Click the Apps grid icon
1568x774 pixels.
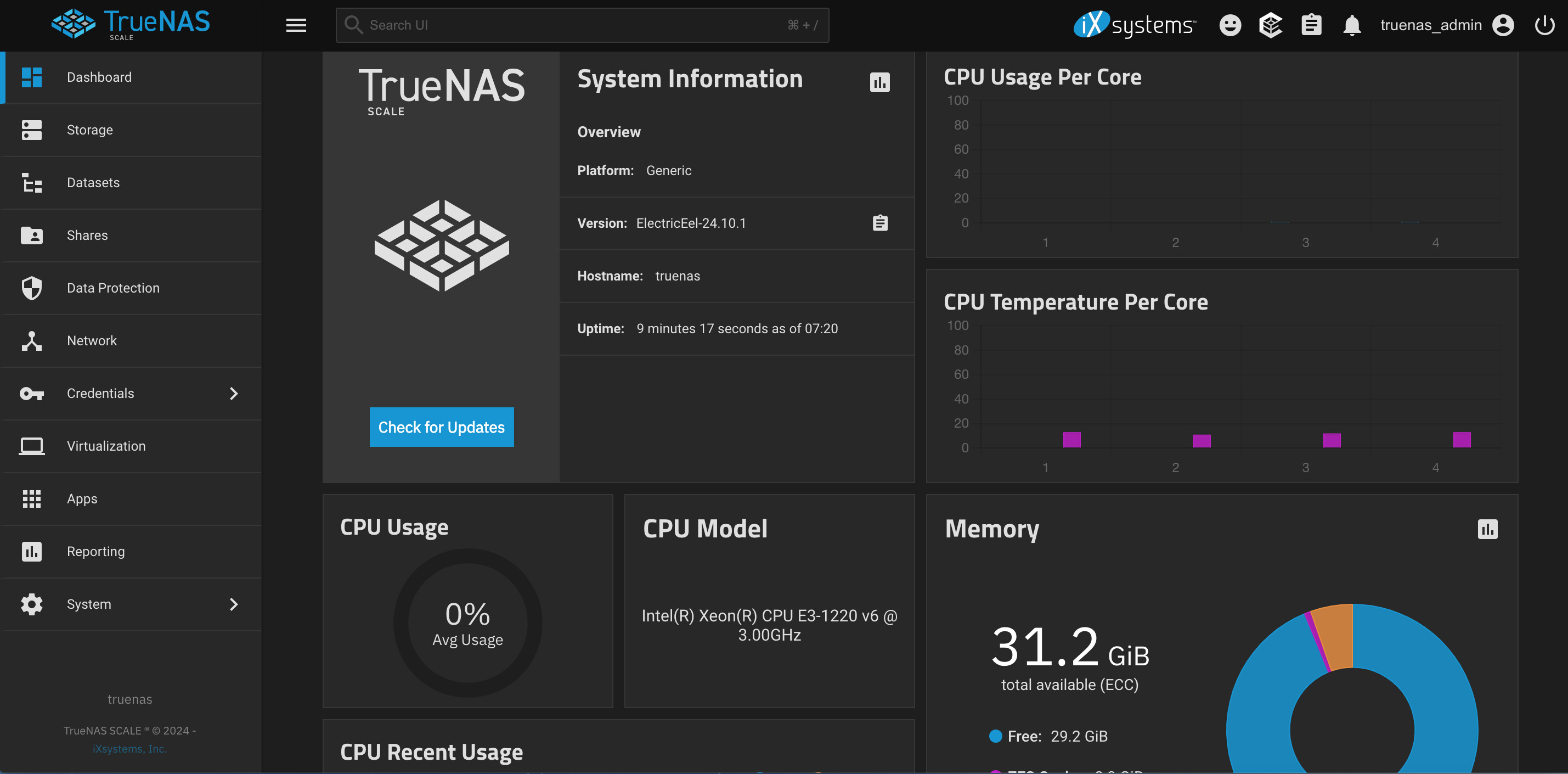pos(32,499)
